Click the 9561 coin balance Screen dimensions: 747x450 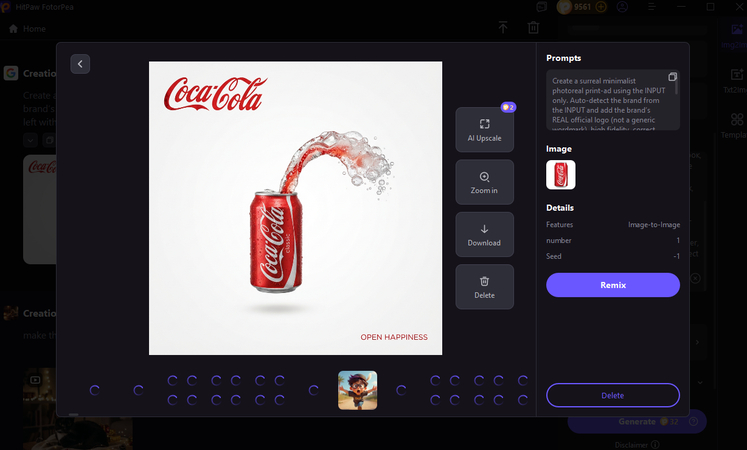582,7
